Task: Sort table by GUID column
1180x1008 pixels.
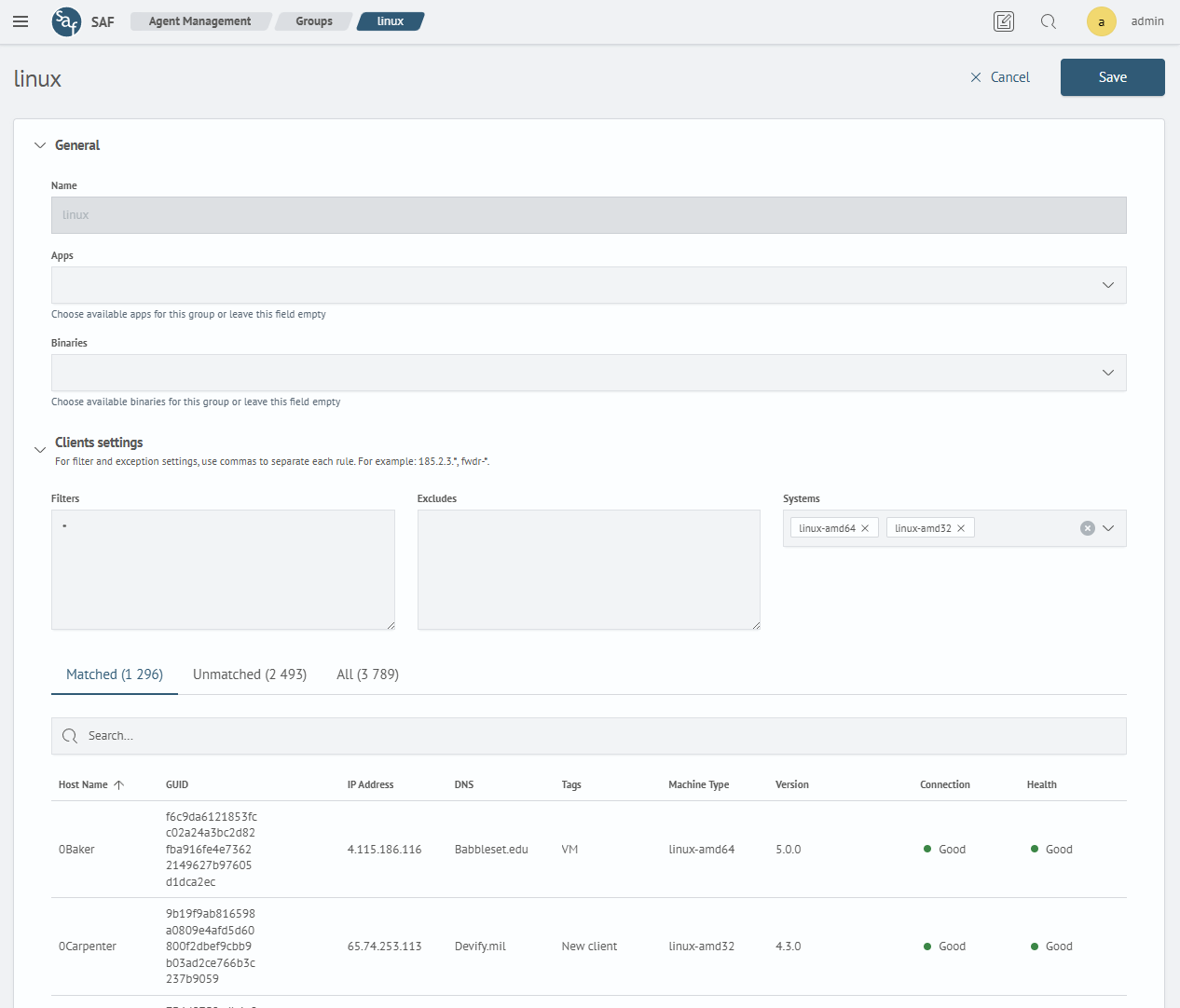Action: [177, 784]
